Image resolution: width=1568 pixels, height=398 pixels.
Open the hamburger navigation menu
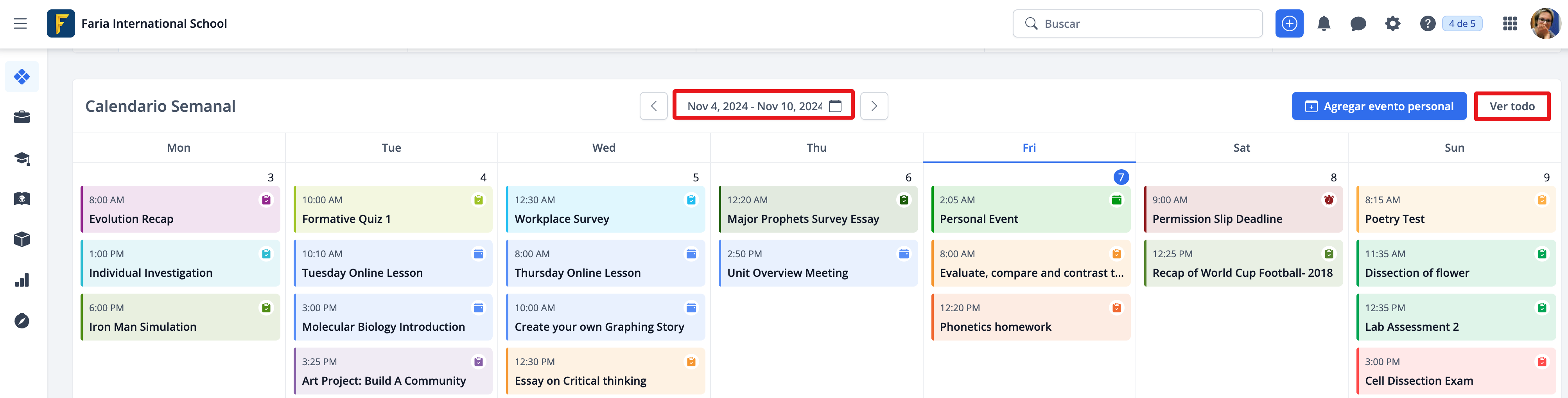click(20, 24)
